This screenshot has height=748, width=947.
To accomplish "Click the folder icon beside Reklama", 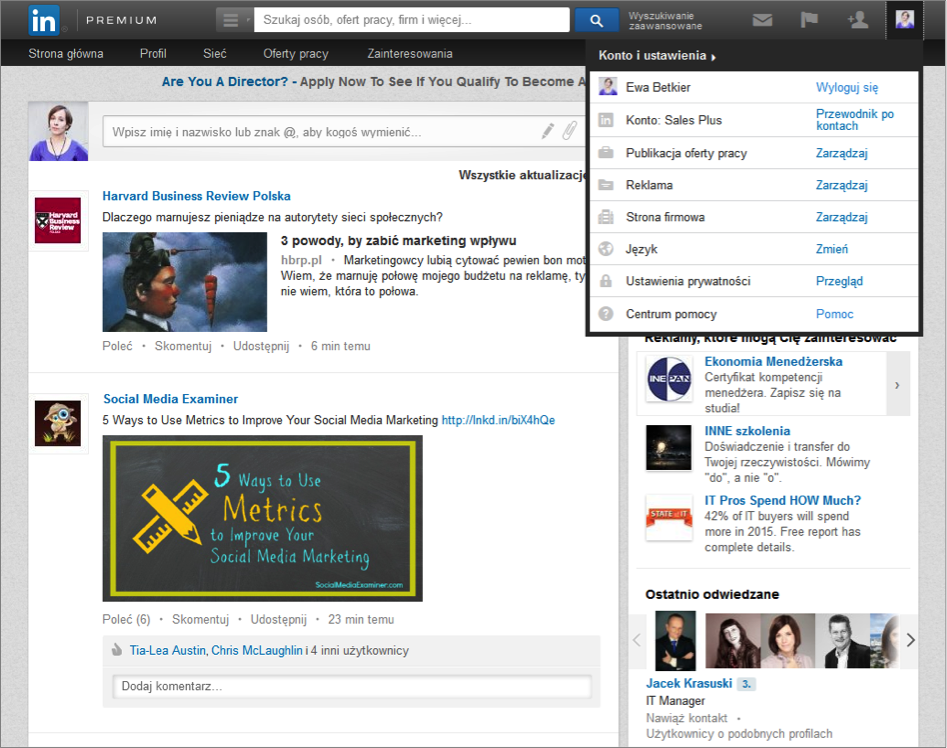I will (605, 185).
